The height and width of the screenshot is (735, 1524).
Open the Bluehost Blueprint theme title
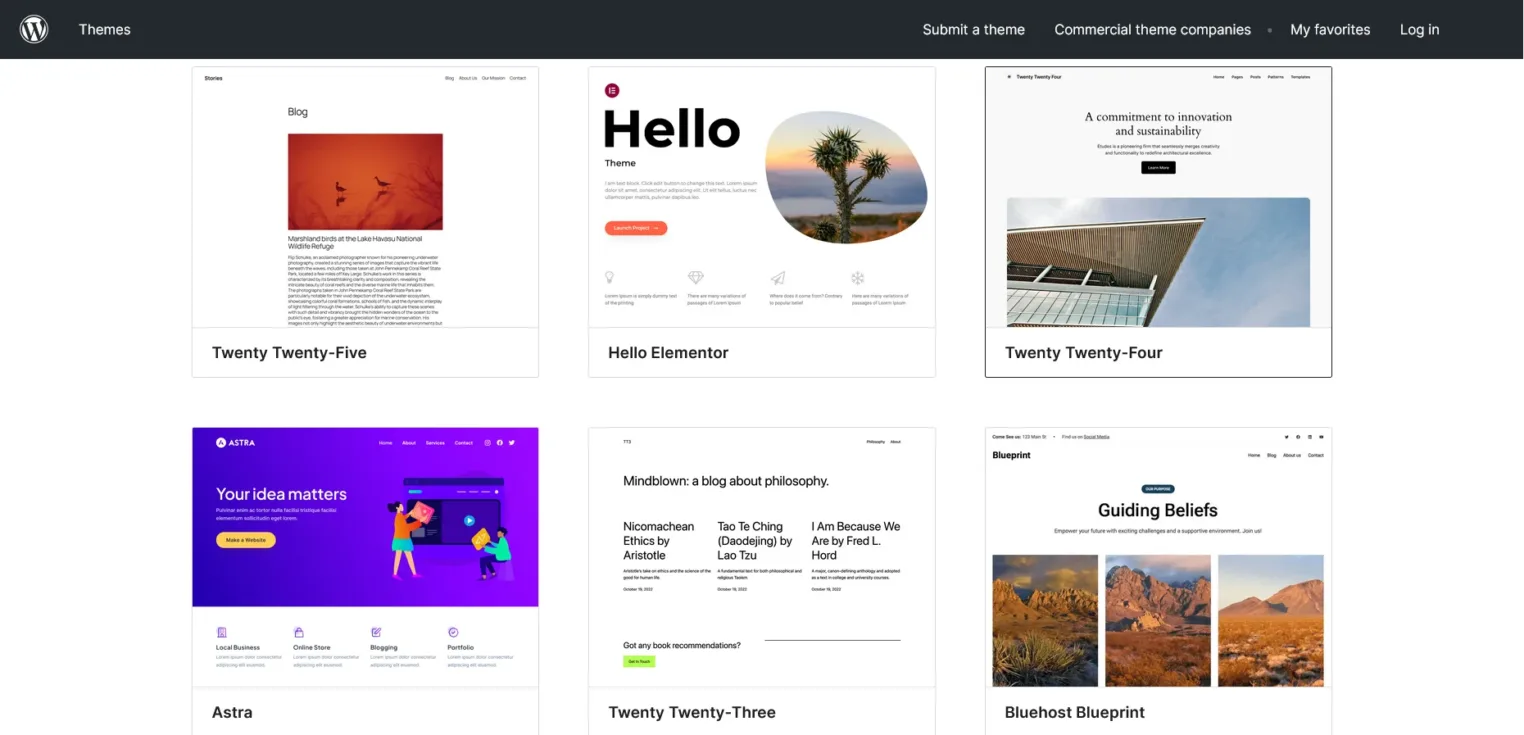[x=1074, y=712]
